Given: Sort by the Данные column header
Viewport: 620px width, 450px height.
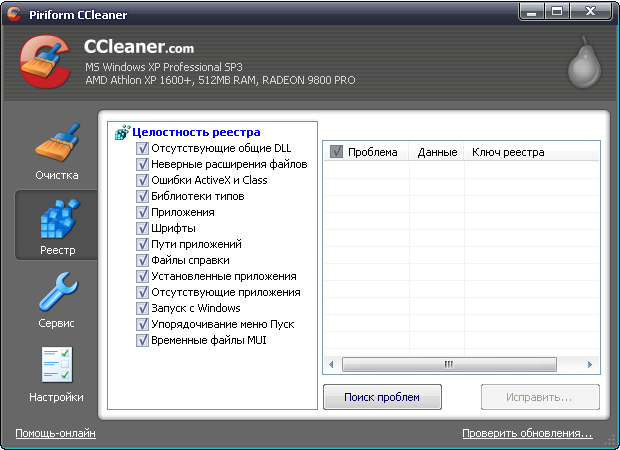Looking at the screenshot, I should coord(437,152).
